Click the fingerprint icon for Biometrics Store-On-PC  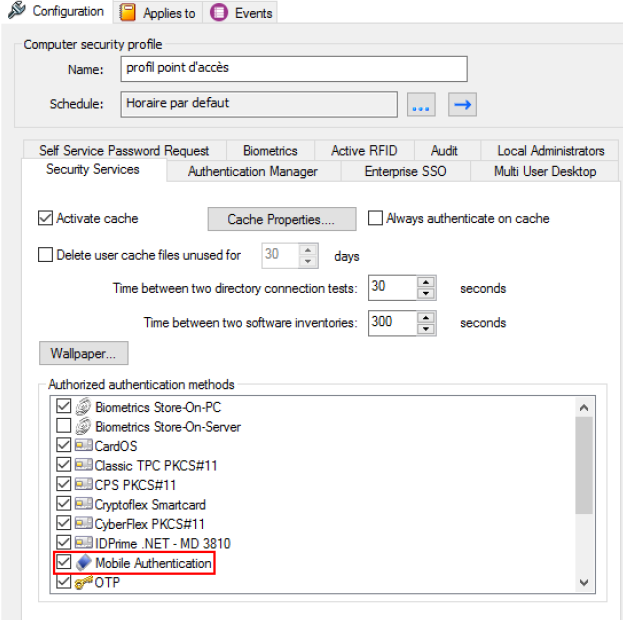point(84,407)
